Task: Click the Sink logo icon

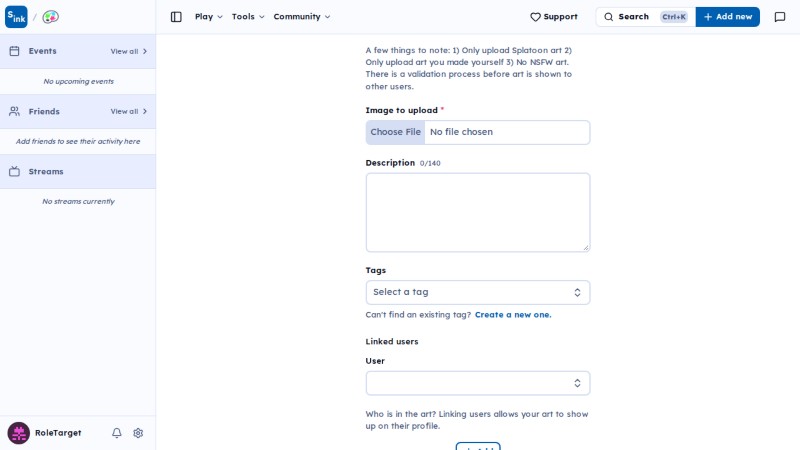Action: (x=16, y=17)
